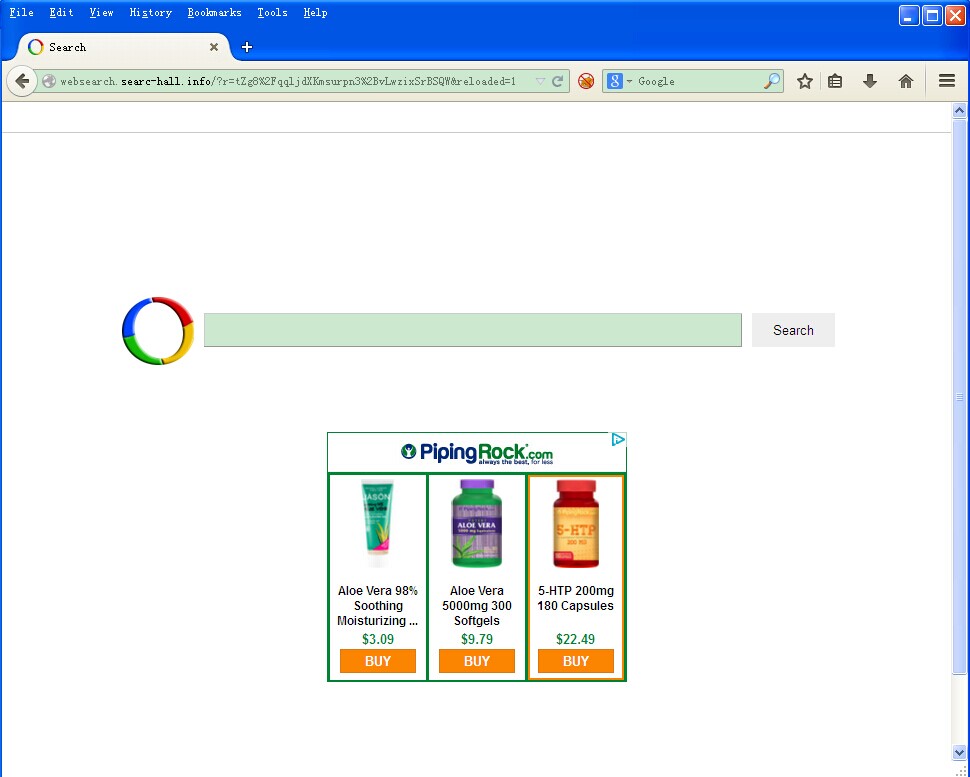Close the Search tab
The image size is (970, 777).
(214, 47)
